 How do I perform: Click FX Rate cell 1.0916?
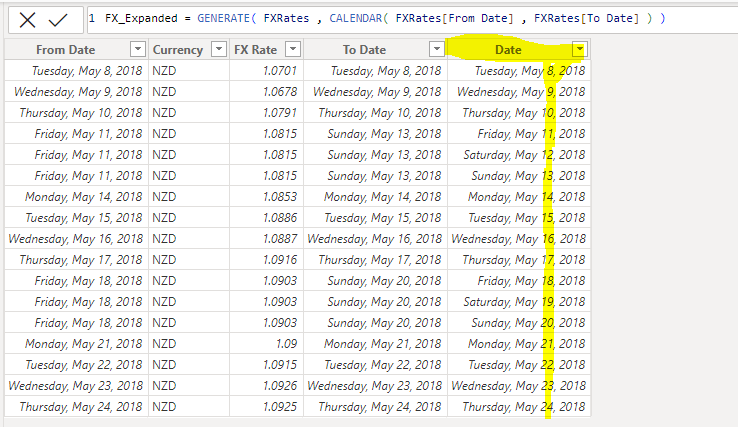pos(266,259)
